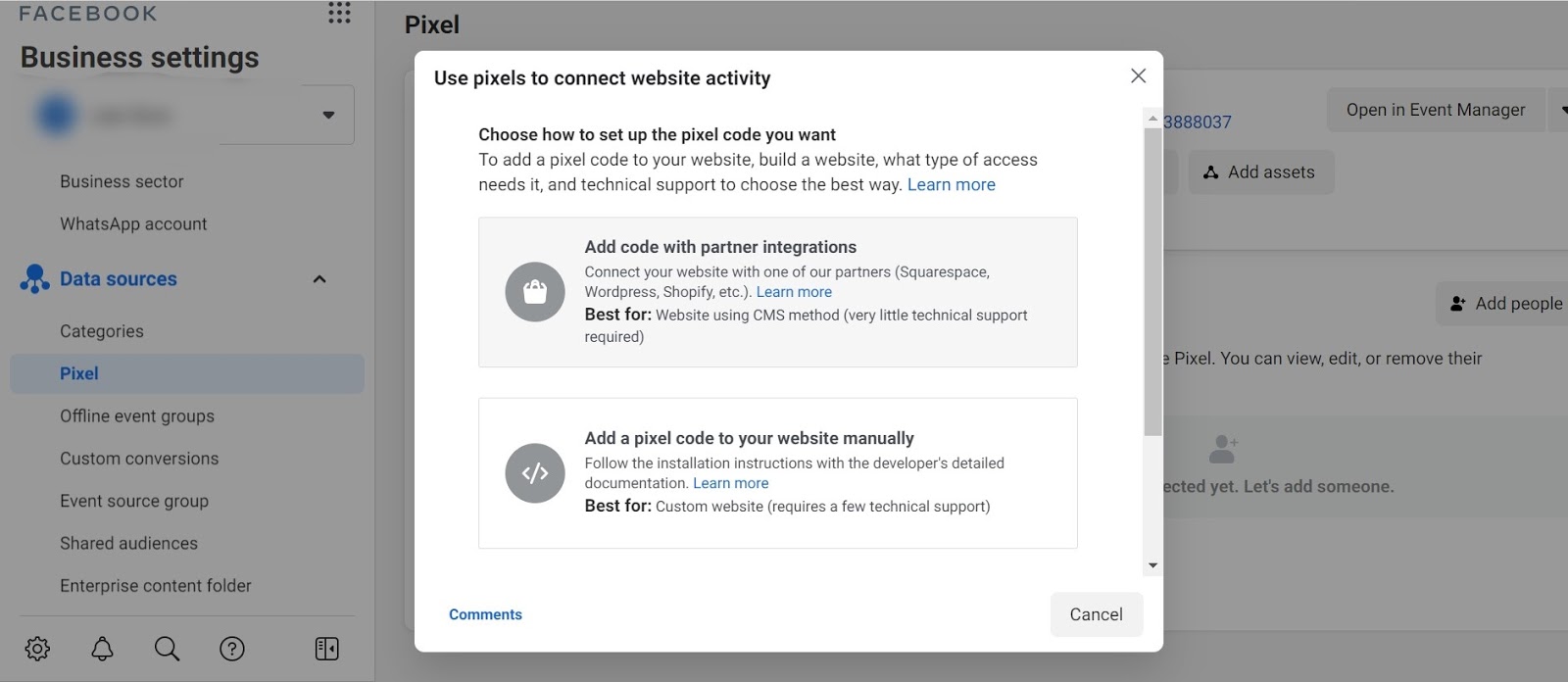Click the shopping bag partner integrations icon
The image size is (1568, 682).
point(534,292)
